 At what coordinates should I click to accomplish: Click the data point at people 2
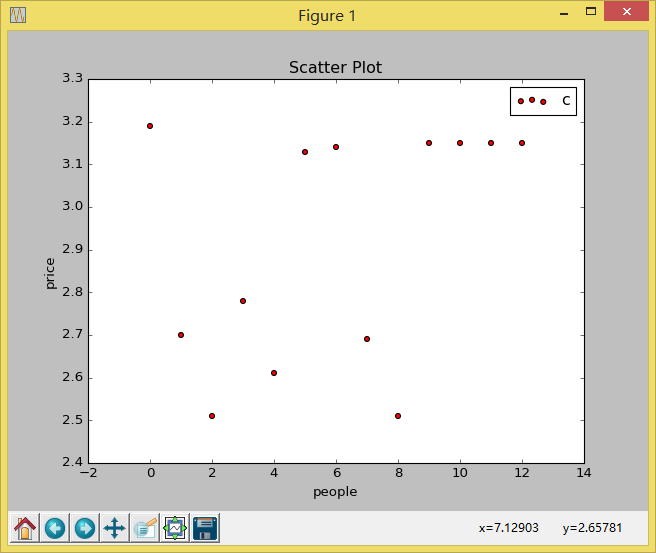(212, 416)
